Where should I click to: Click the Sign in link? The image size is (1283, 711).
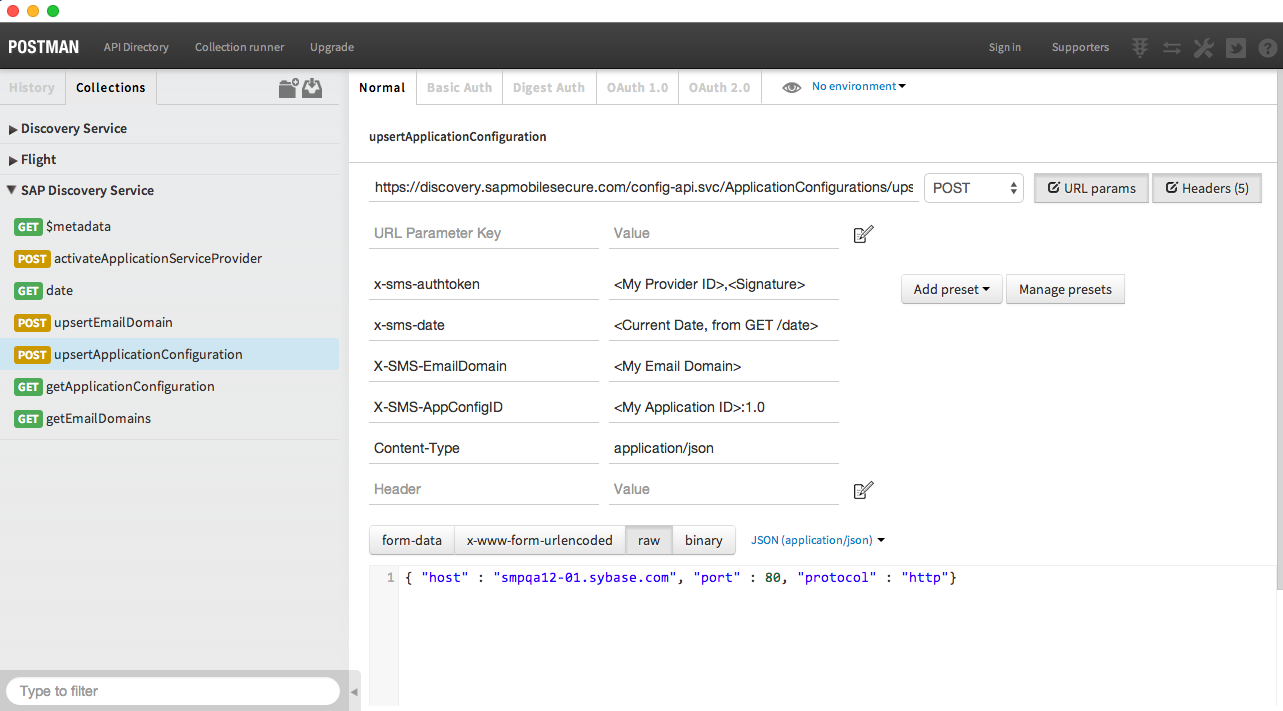tap(1005, 47)
